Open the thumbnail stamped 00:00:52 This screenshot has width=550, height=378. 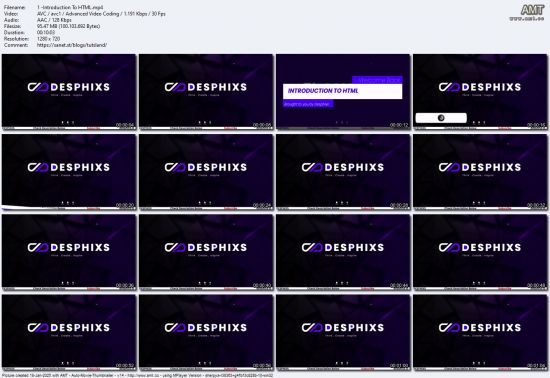pos(69,332)
